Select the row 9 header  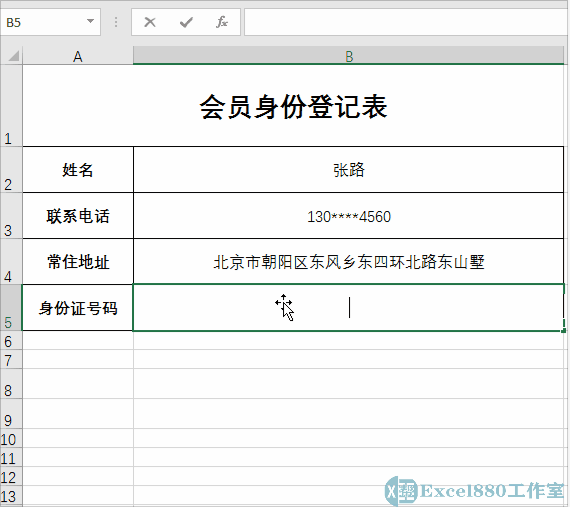11,414
